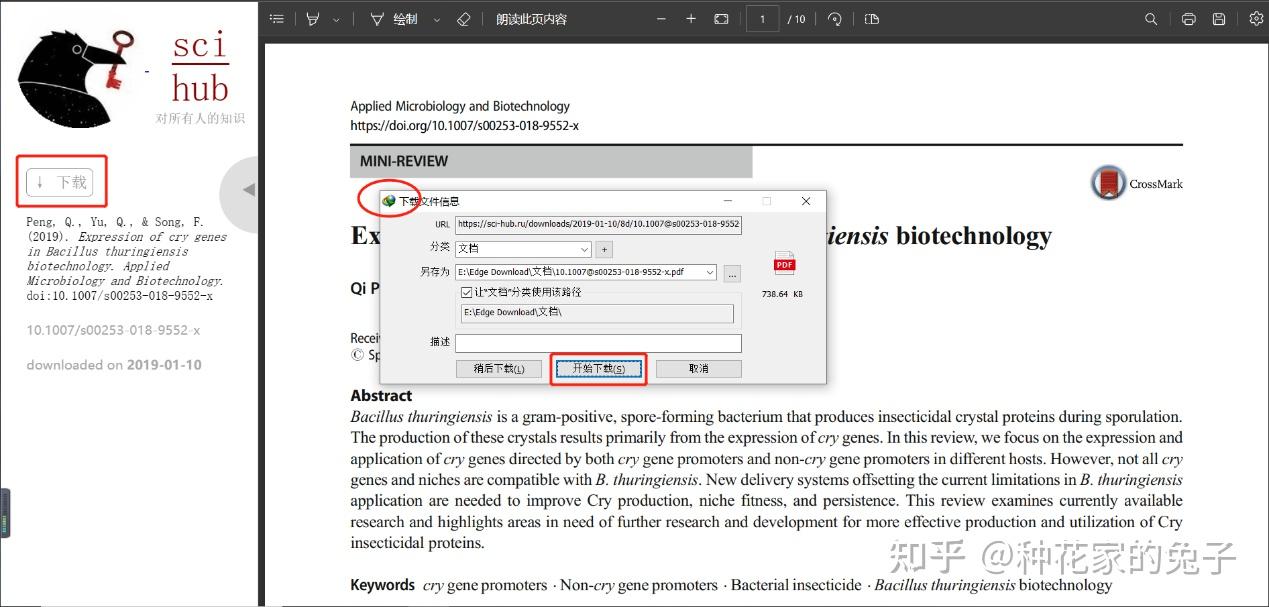Select the highlighter tool

pos(313,18)
